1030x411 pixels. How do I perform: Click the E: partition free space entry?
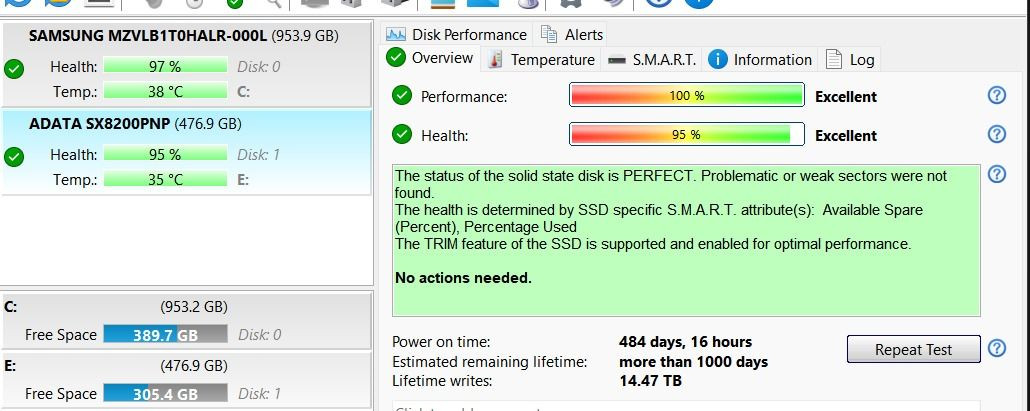coord(186,380)
